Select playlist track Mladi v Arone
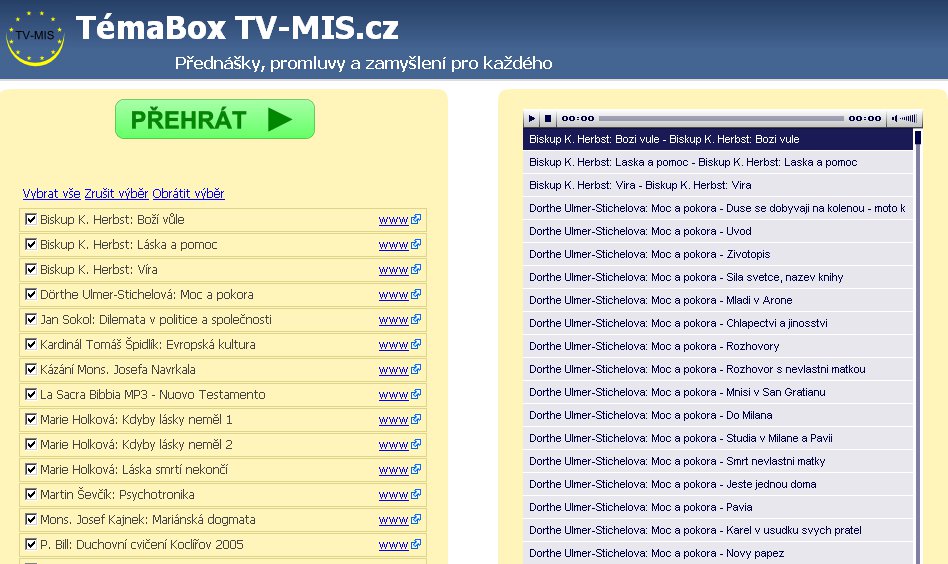The height and width of the screenshot is (564, 948). click(x=718, y=300)
